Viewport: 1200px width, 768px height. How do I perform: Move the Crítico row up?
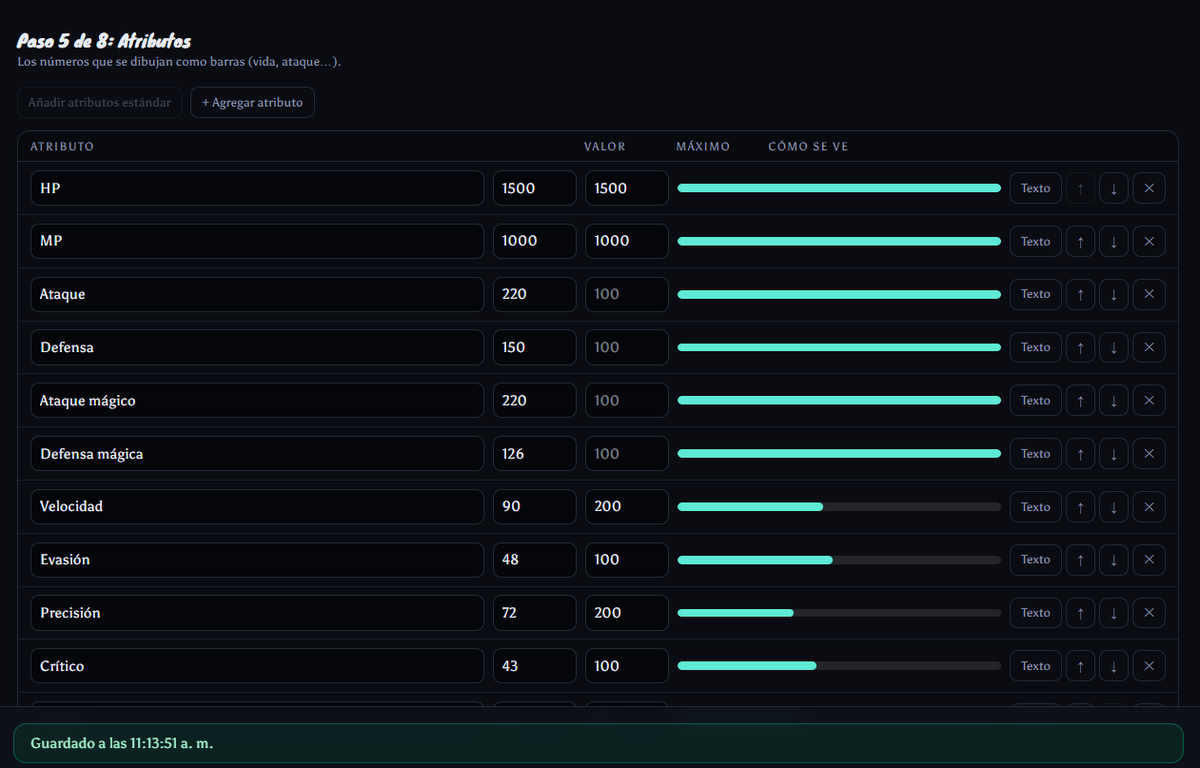point(1080,666)
